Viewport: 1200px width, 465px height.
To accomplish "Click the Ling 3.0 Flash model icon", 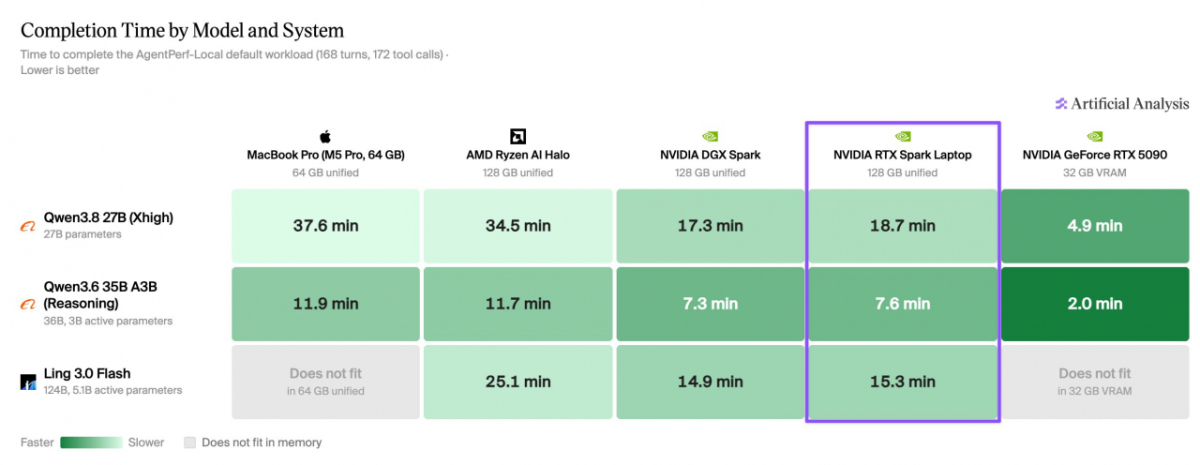I will pos(28,381).
